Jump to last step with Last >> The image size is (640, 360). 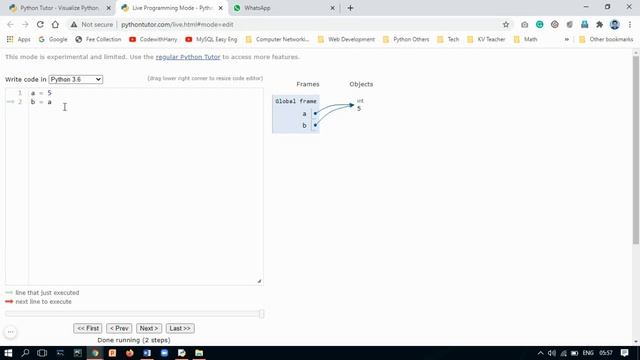tap(180, 328)
